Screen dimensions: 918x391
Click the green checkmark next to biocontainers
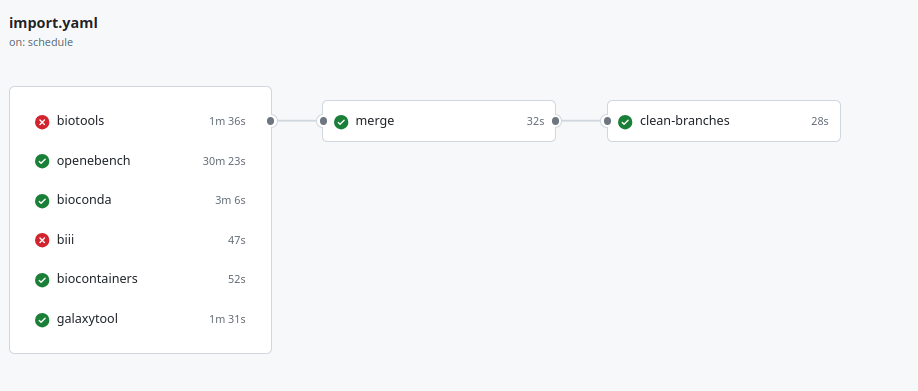pos(42,280)
